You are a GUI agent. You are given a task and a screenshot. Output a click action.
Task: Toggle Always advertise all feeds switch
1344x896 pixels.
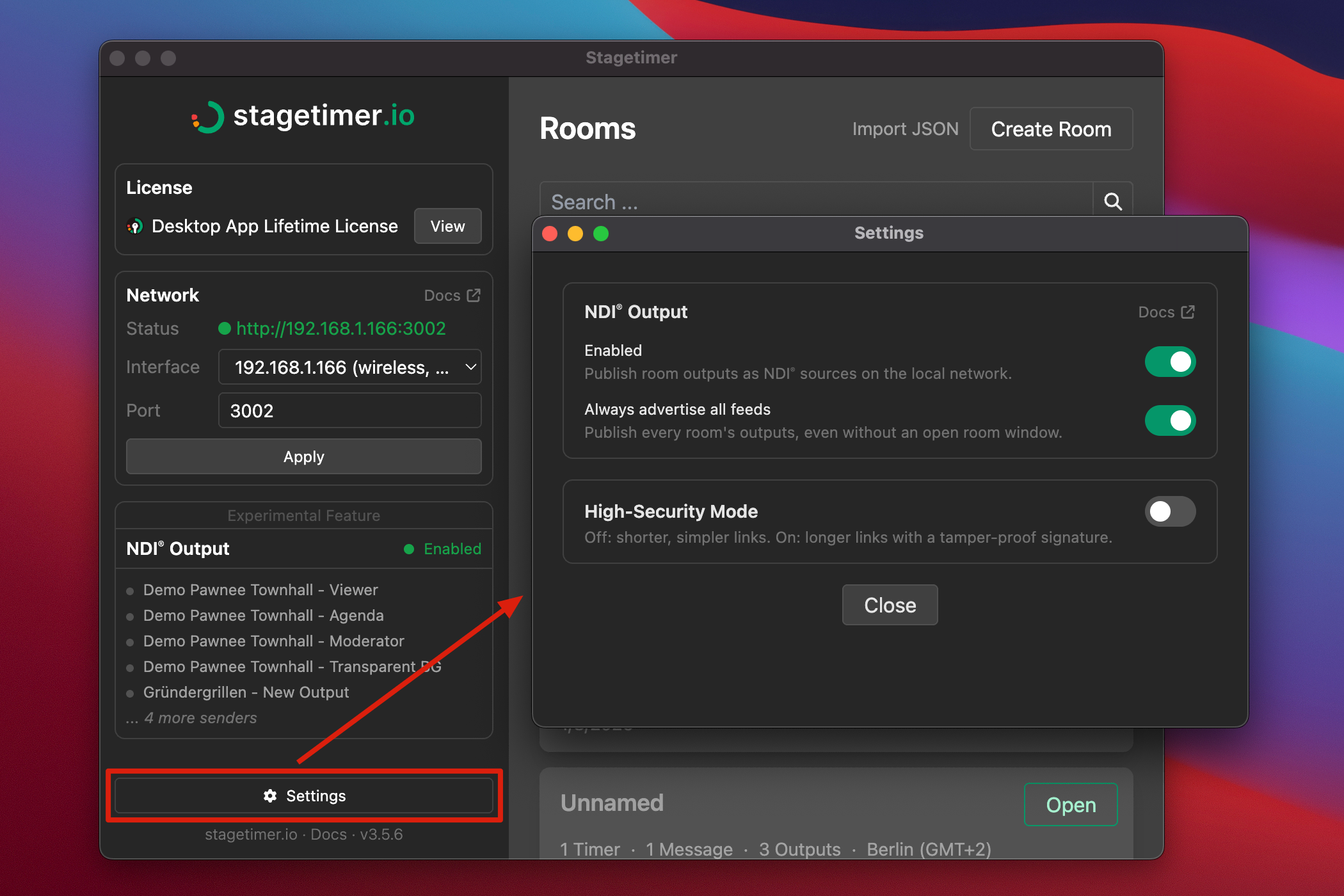click(x=1170, y=420)
